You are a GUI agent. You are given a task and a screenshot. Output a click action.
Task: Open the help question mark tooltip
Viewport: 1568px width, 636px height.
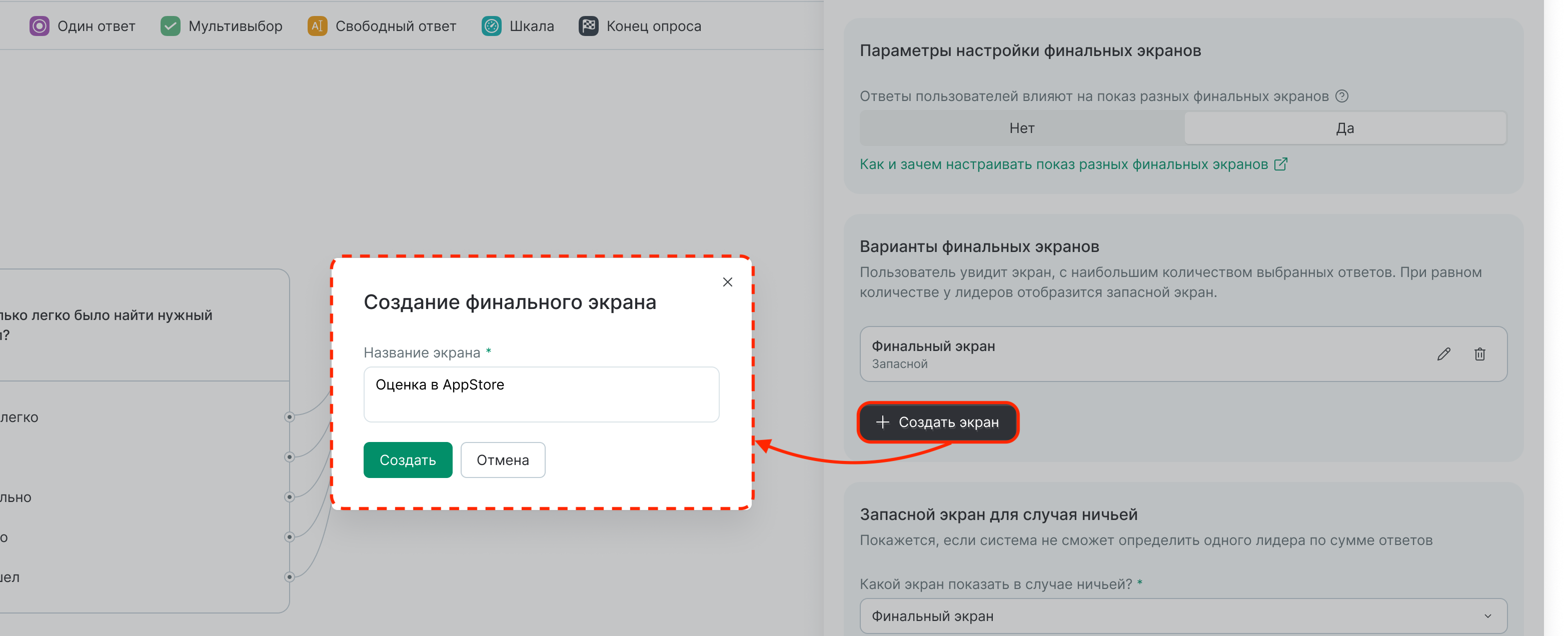click(1341, 95)
